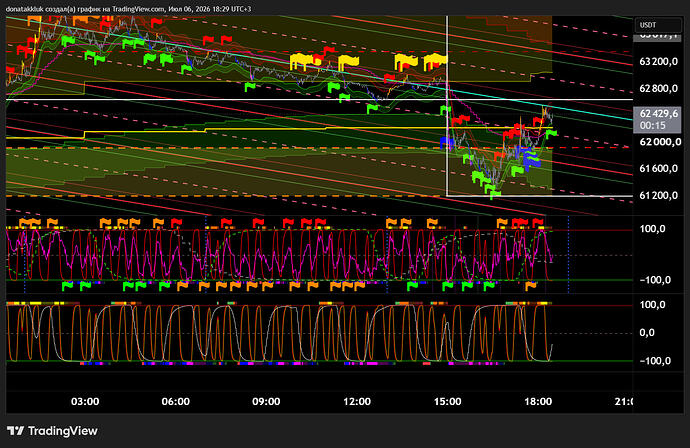Click the large blue flag cluster near 61 600
This screenshot has height=448, width=690.
530,158
